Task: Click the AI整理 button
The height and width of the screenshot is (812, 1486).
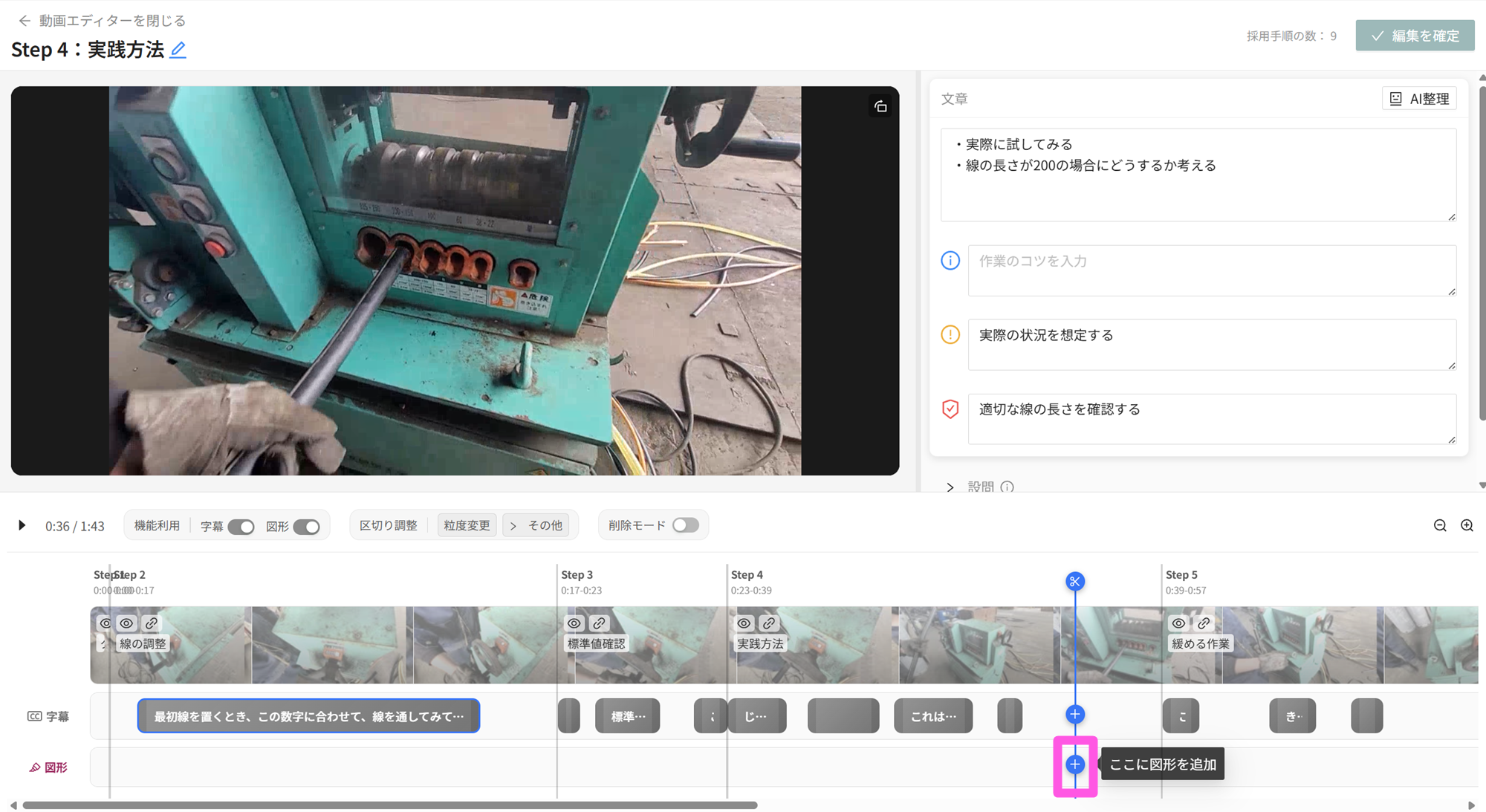Action: click(x=1419, y=99)
